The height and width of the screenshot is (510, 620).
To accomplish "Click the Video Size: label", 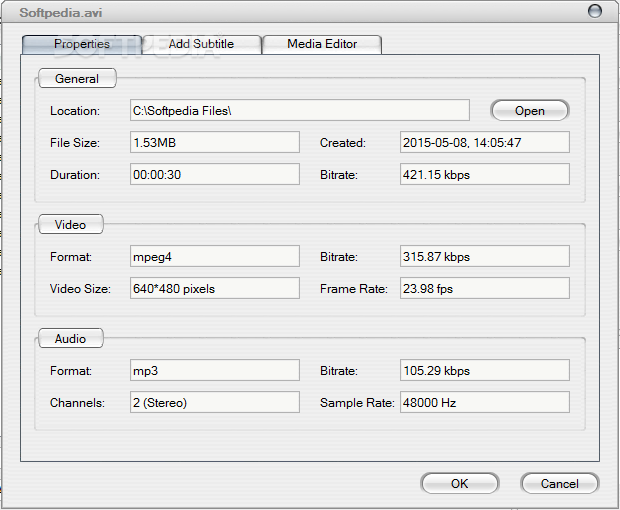I will point(80,289).
